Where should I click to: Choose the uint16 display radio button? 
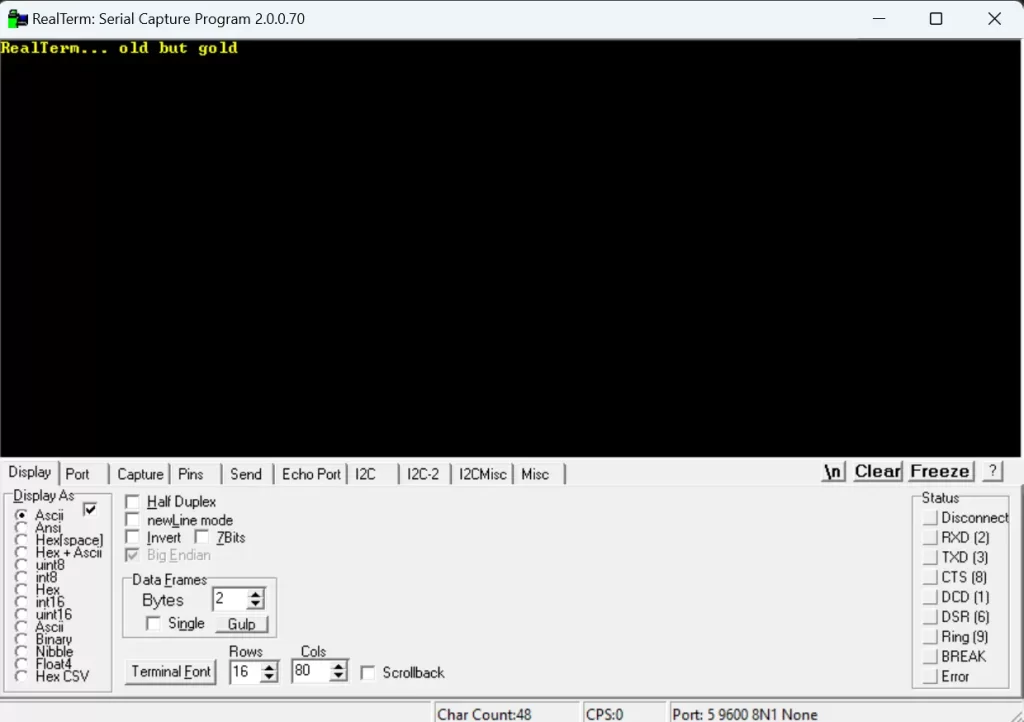(x=22, y=614)
